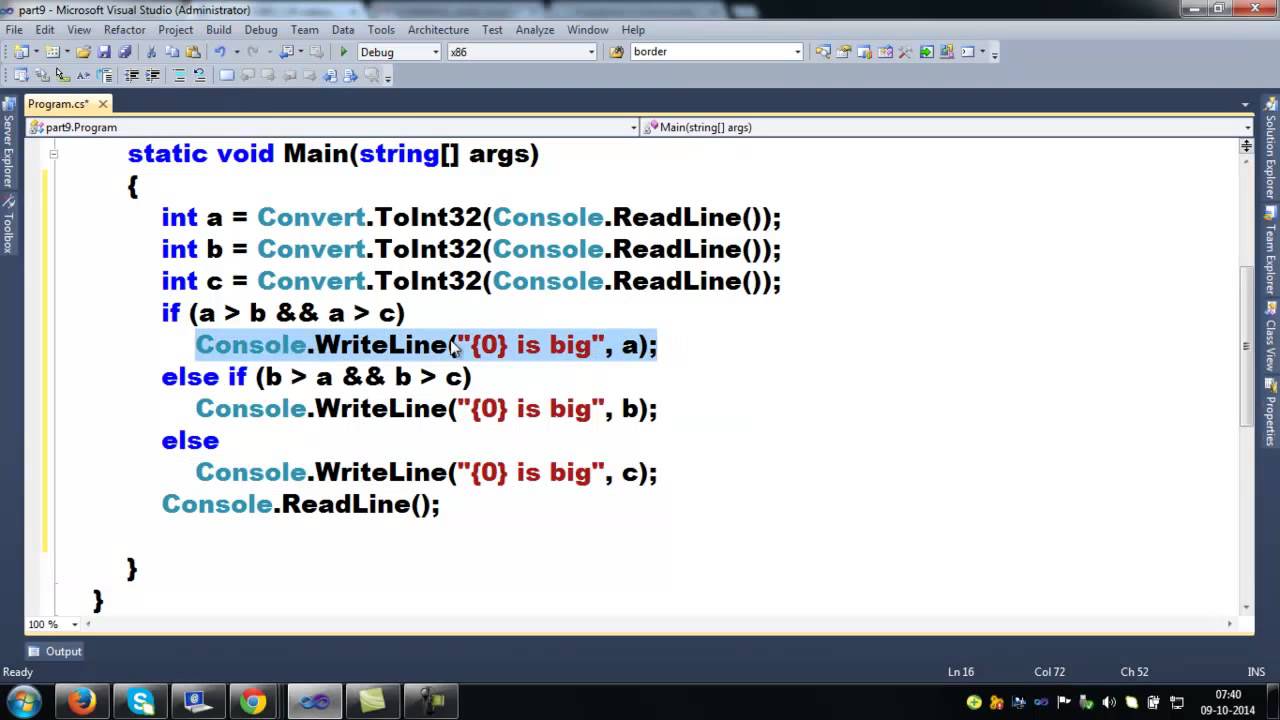Open the Windows Start button

coord(24,701)
